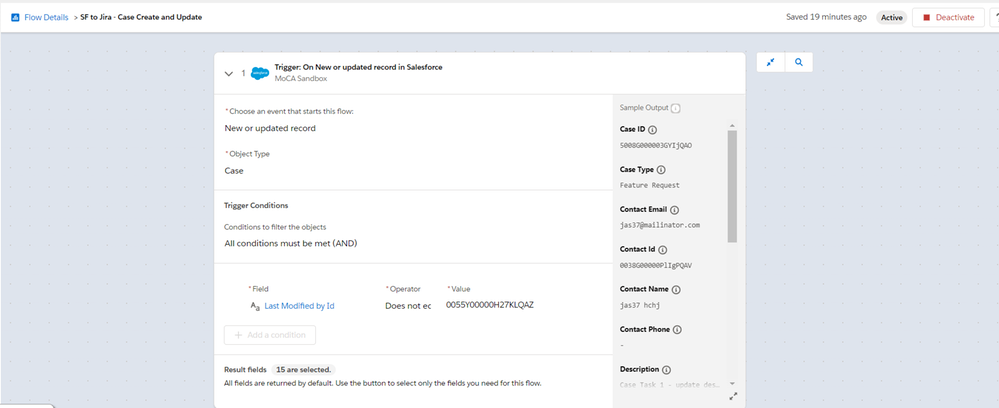
Task: Click the Contact Phone info icon
Action: click(x=677, y=330)
